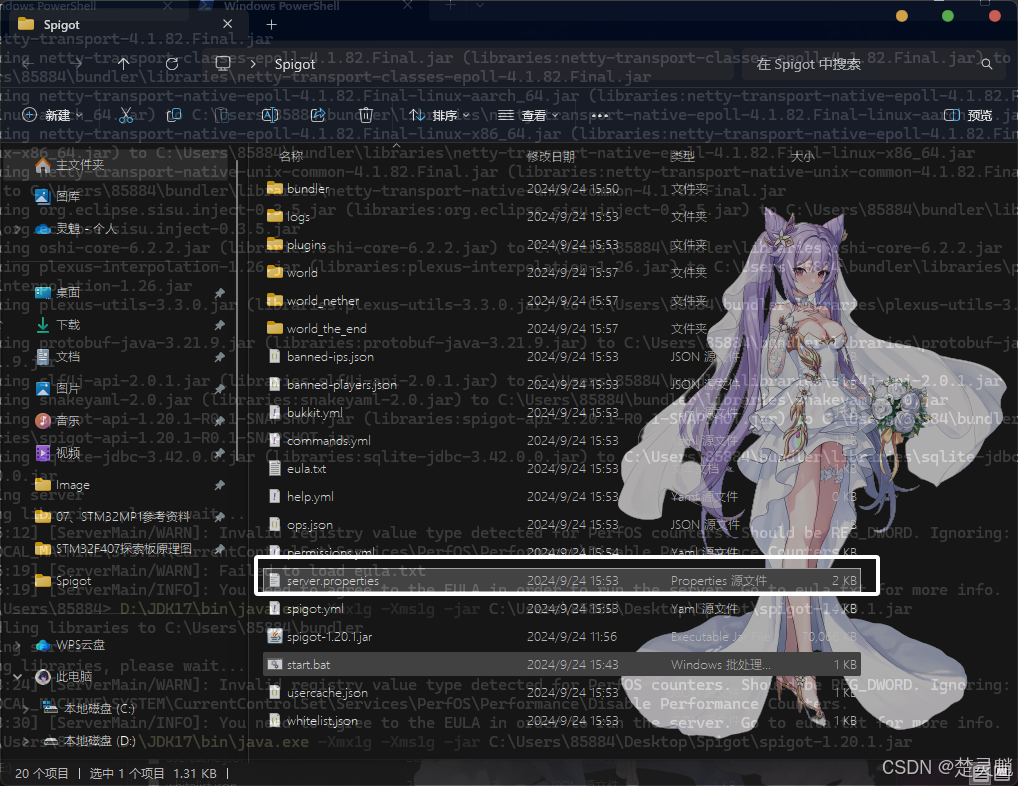Open Spigot folder in sidebar
Screen dimensions: 1018x786
(63, 581)
